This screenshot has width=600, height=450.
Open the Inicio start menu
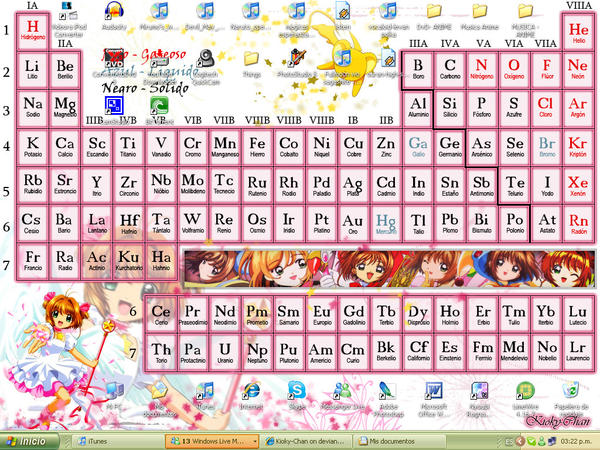[29, 441]
